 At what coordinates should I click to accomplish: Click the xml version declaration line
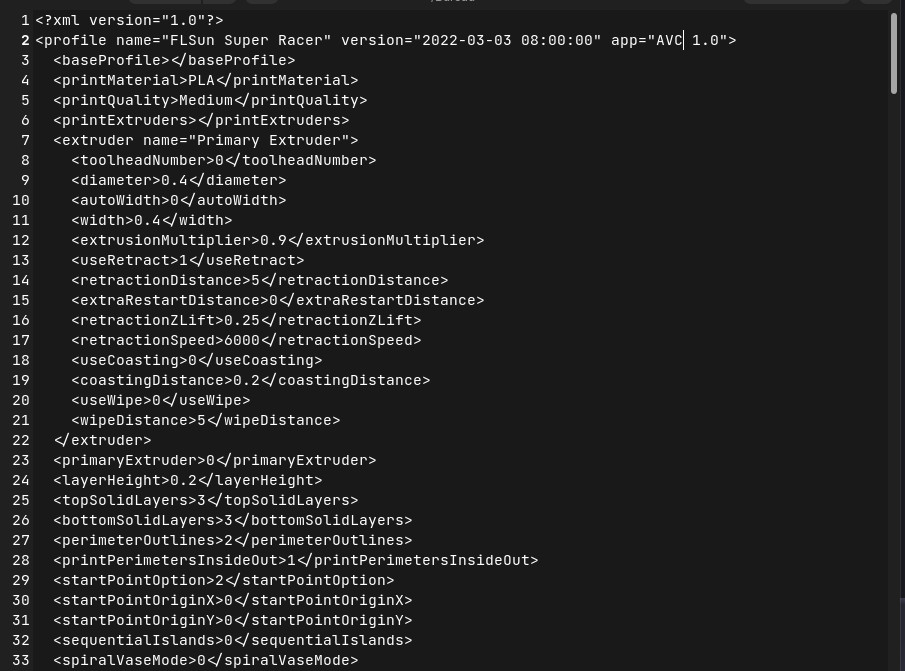(129, 20)
